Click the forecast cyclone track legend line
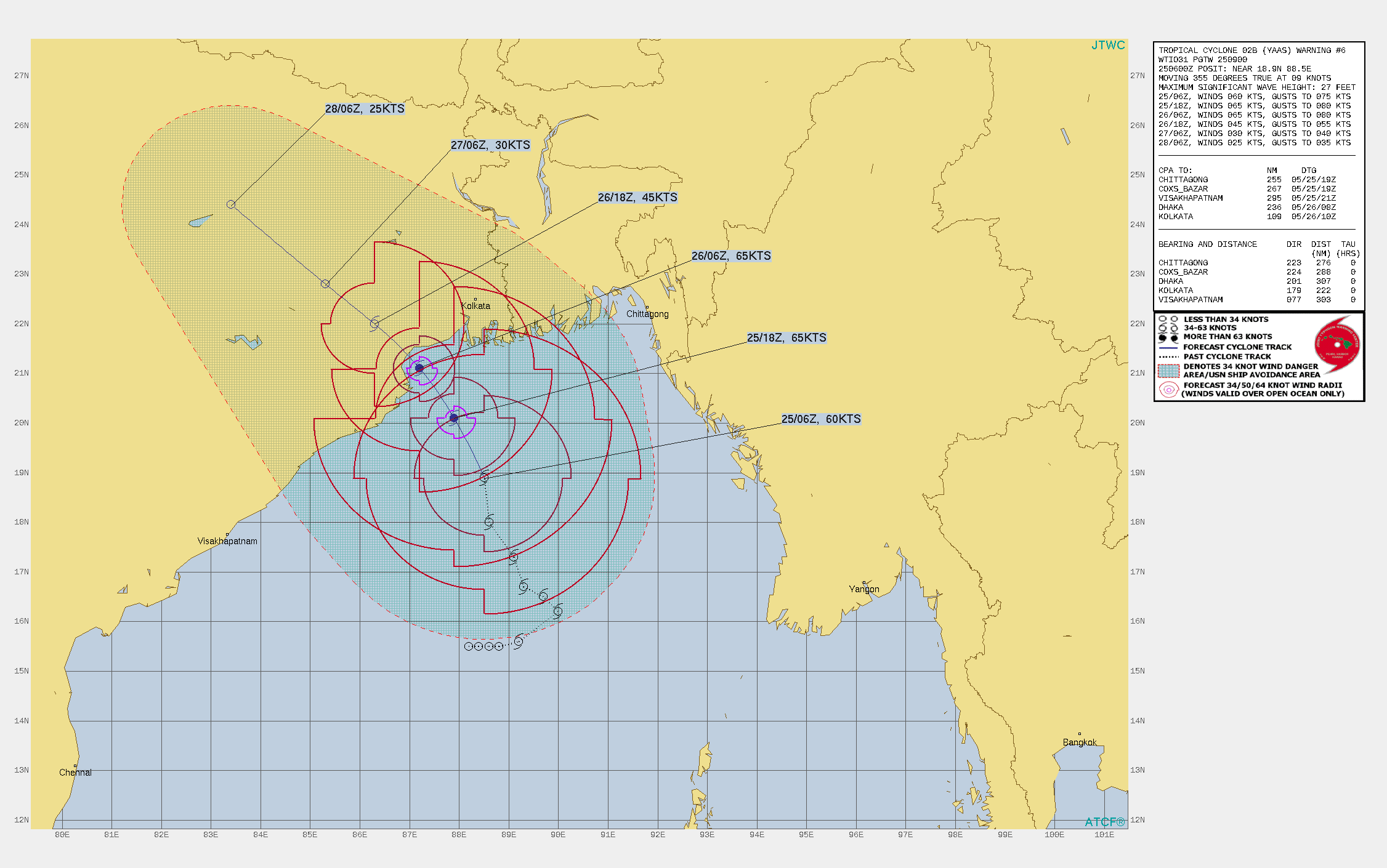Screen dimensions: 1387x868 click(x=1168, y=347)
